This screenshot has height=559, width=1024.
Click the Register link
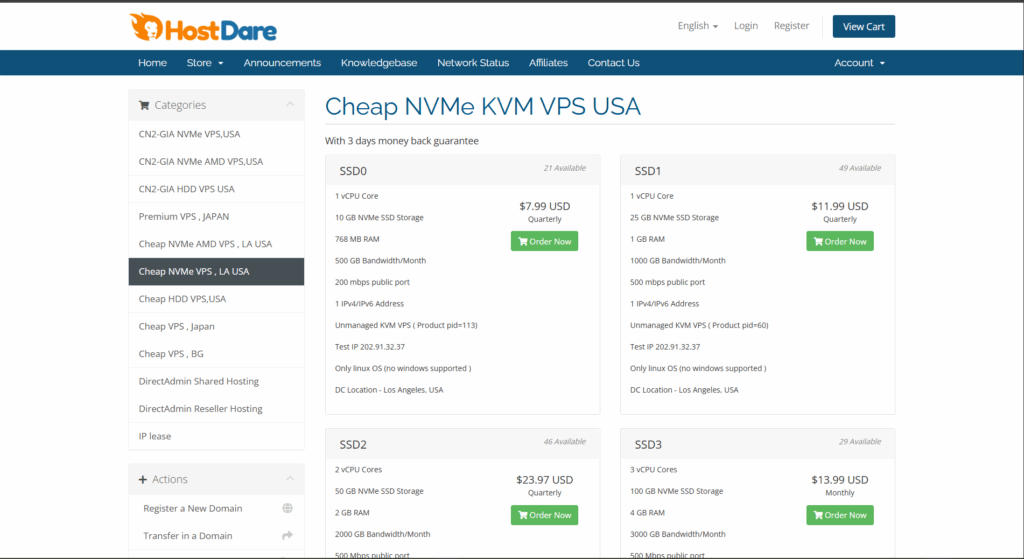click(x=792, y=25)
